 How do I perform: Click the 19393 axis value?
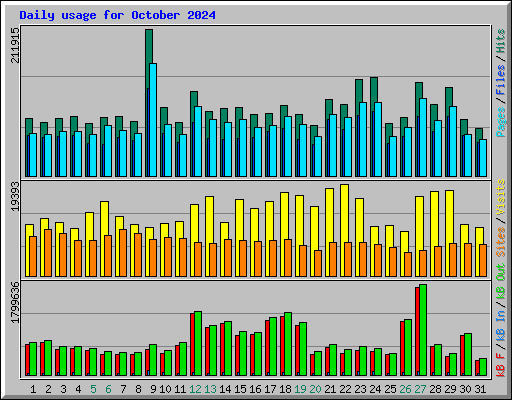point(15,197)
